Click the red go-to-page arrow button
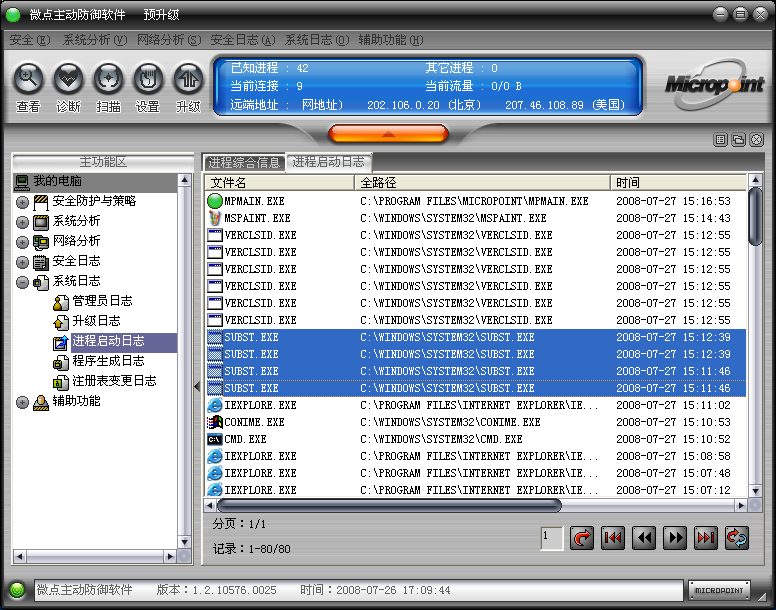 pyautogui.click(x=582, y=538)
